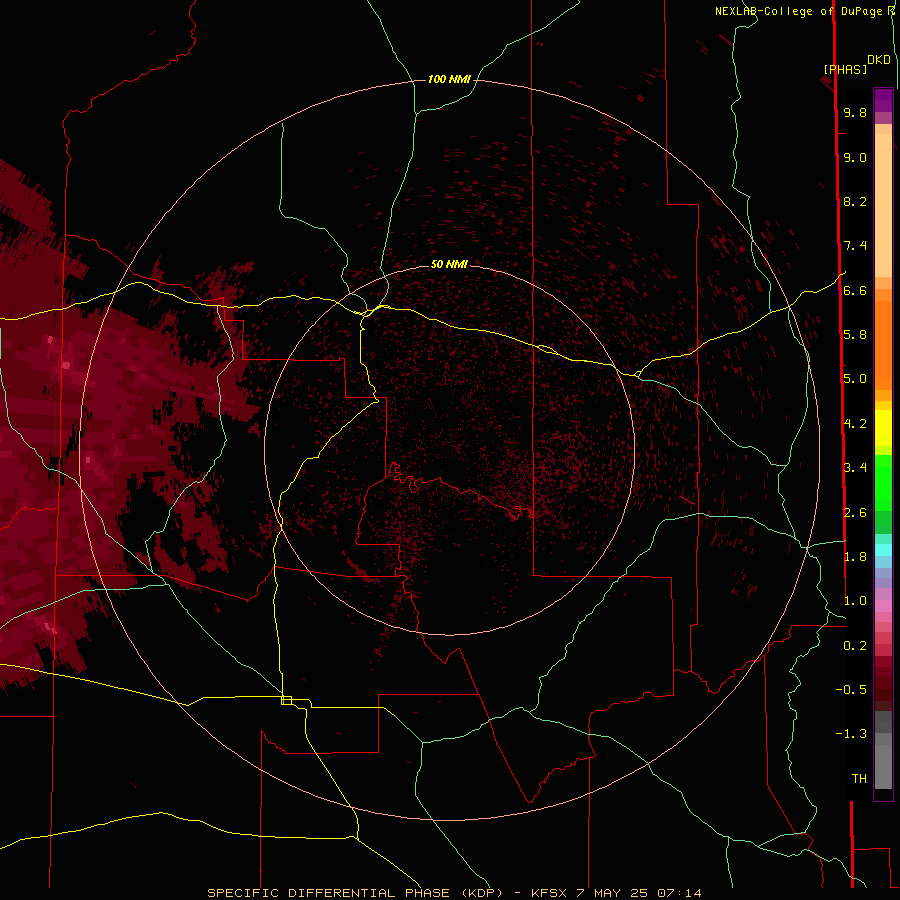Click the 5.8 legend value
900x900 pixels.
tap(855, 335)
